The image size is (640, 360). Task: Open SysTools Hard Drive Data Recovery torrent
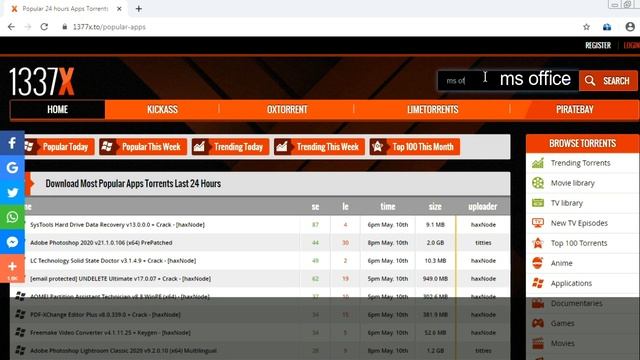(117, 224)
